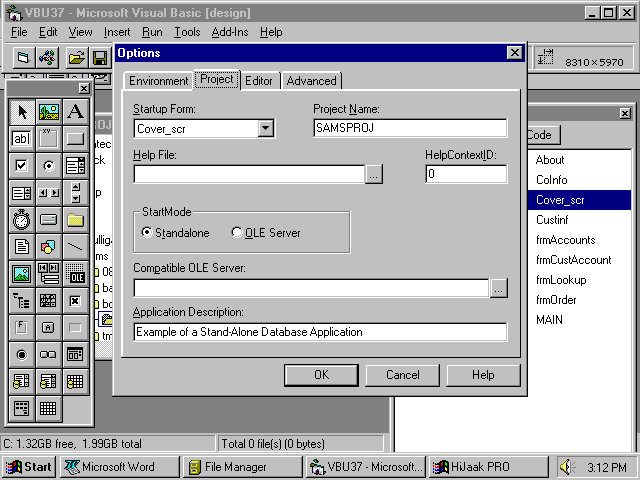Select the OLE Server start mode
Viewport: 640px width, 480px height.
coord(237,233)
